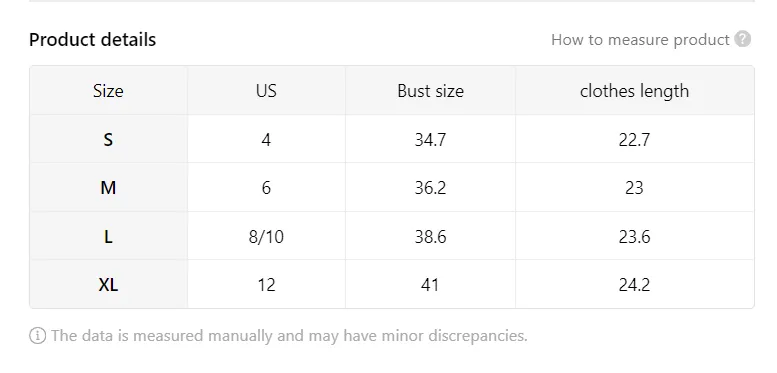Viewport: 777px width, 373px height.
Task: Select the US column header
Action: (x=266, y=91)
